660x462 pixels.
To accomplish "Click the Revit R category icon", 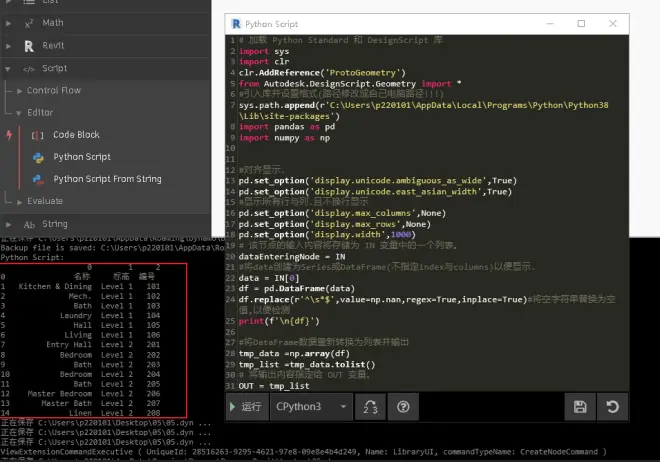I will (x=29, y=46).
